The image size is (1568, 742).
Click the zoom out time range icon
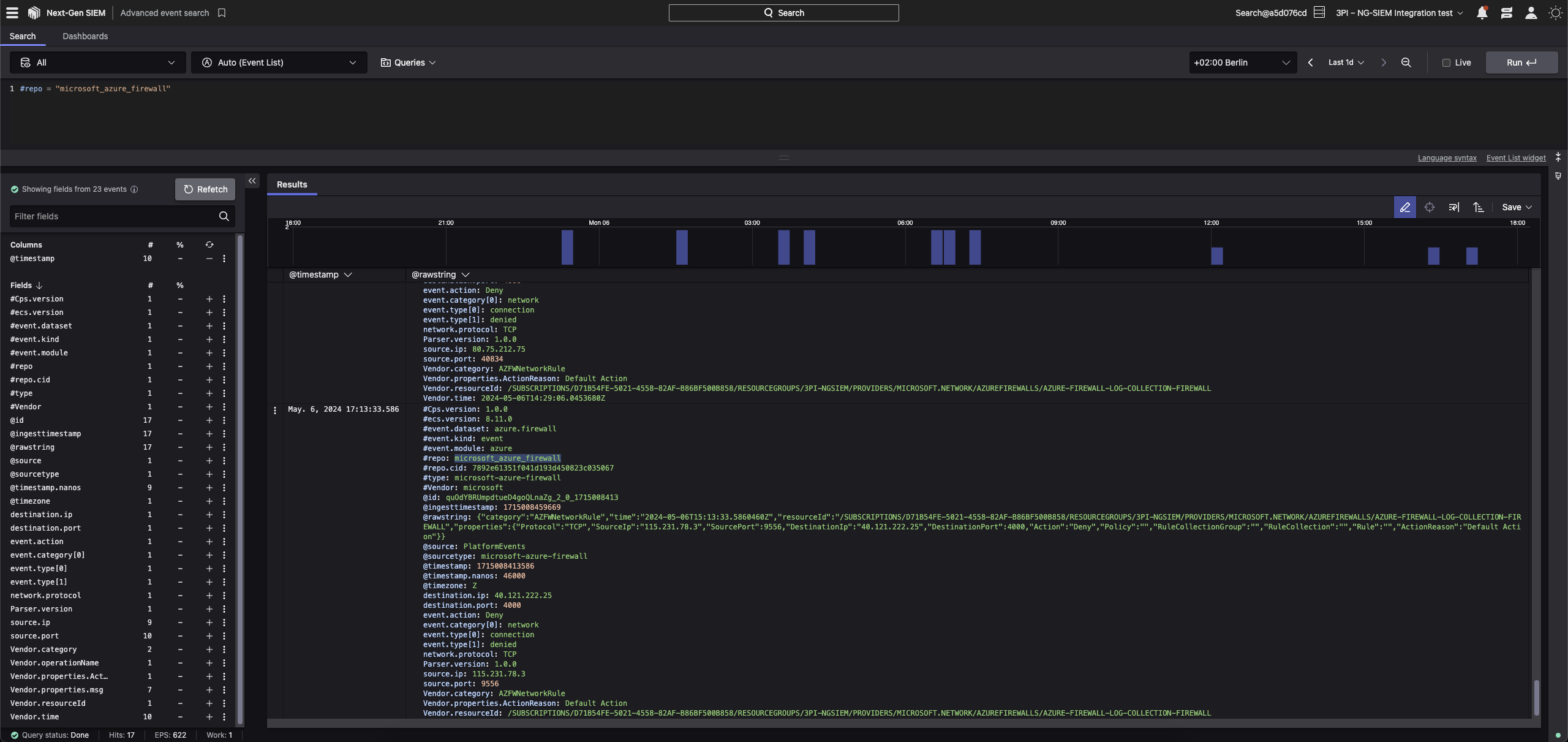pyautogui.click(x=1406, y=62)
